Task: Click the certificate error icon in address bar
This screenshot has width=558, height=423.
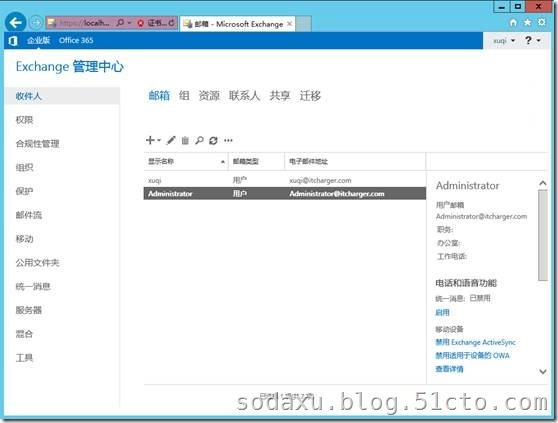Action: click(141, 23)
